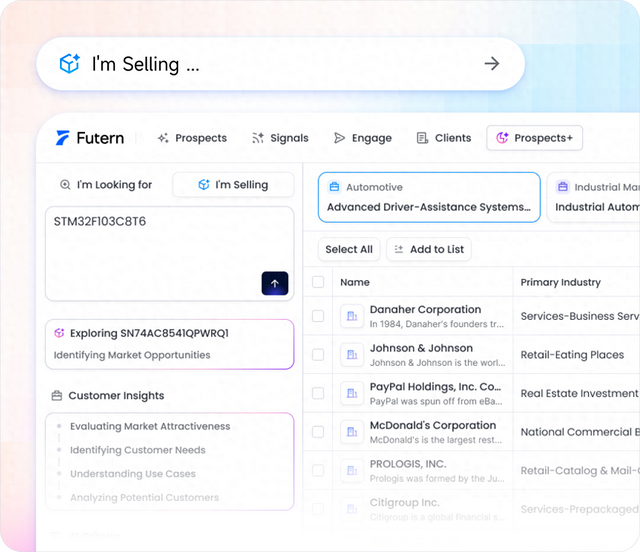Click the Exploring card sparkle cube icon
Image resolution: width=640 pixels, height=552 pixels.
[x=59, y=333]
